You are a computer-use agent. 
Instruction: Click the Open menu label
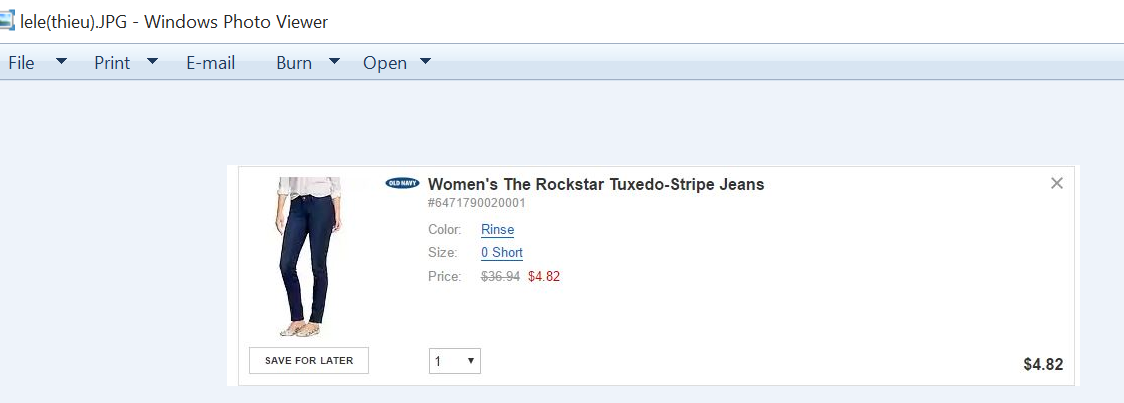385,63
